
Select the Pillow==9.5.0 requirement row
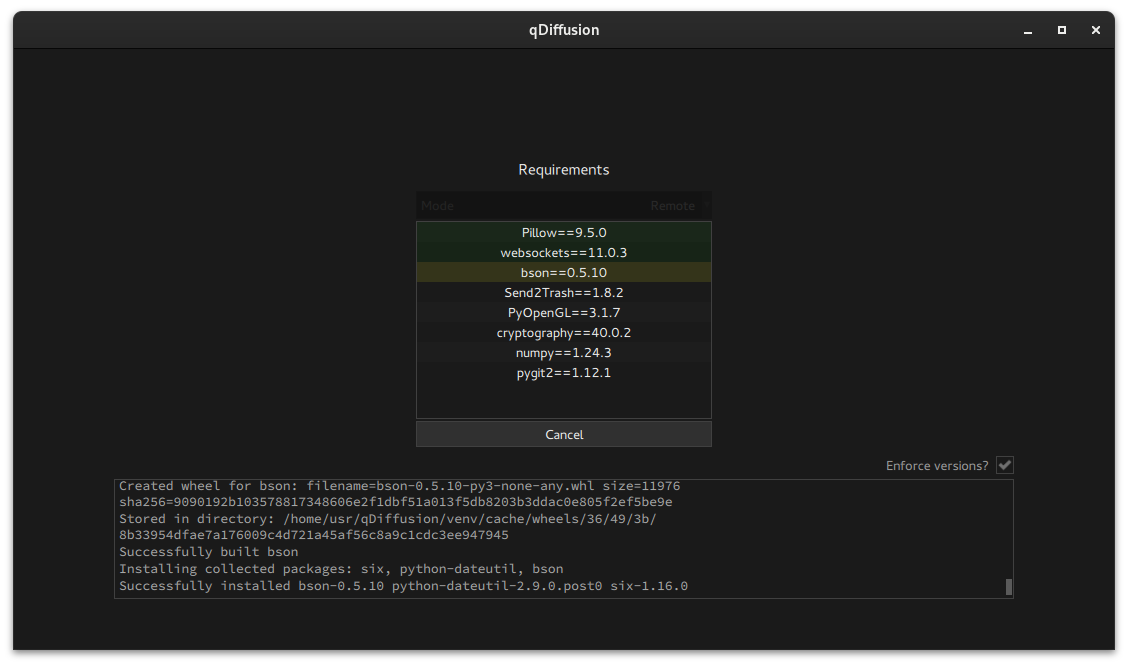click(563, 232)
